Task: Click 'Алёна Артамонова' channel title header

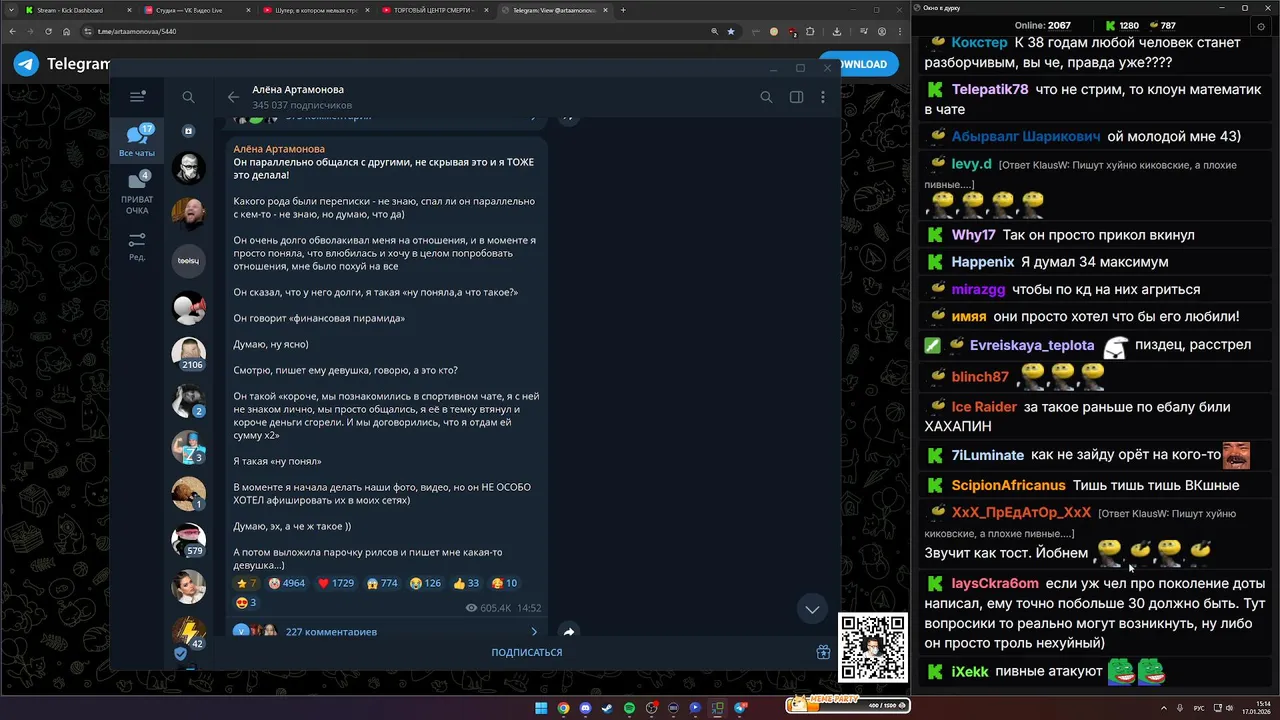Action: (298, 89)
